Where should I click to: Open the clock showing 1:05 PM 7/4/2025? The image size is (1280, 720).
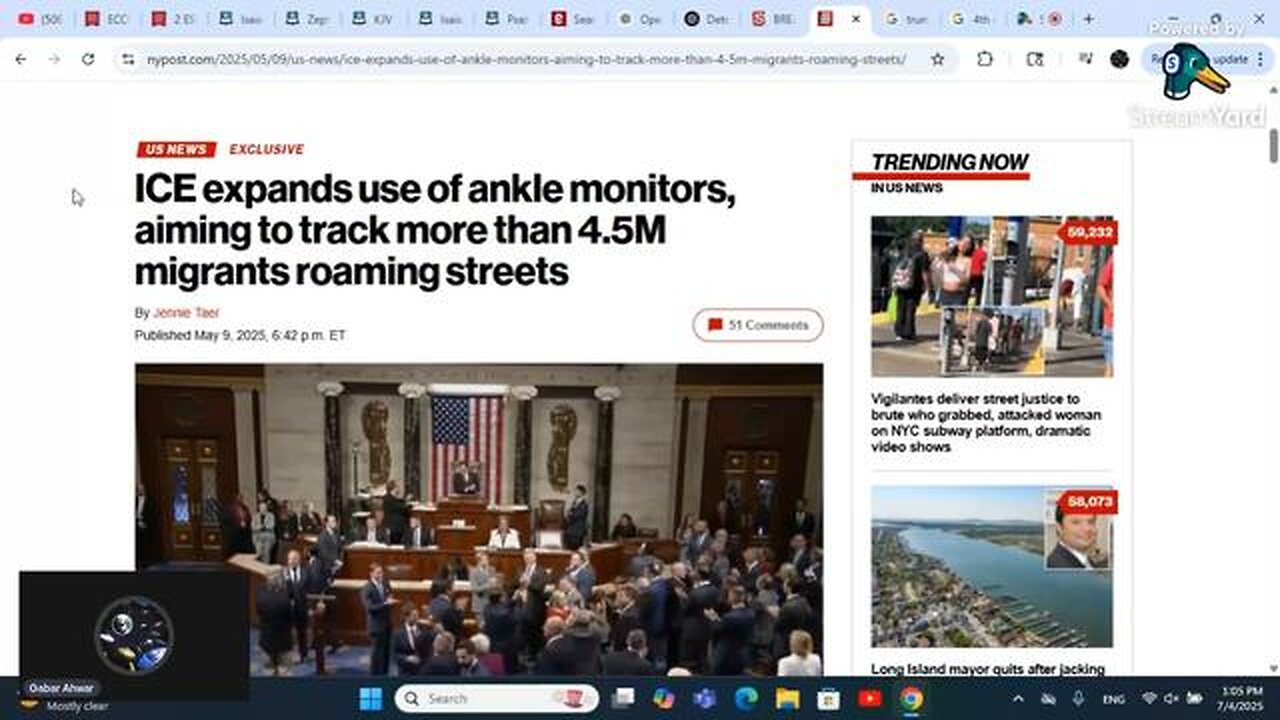1240,698
